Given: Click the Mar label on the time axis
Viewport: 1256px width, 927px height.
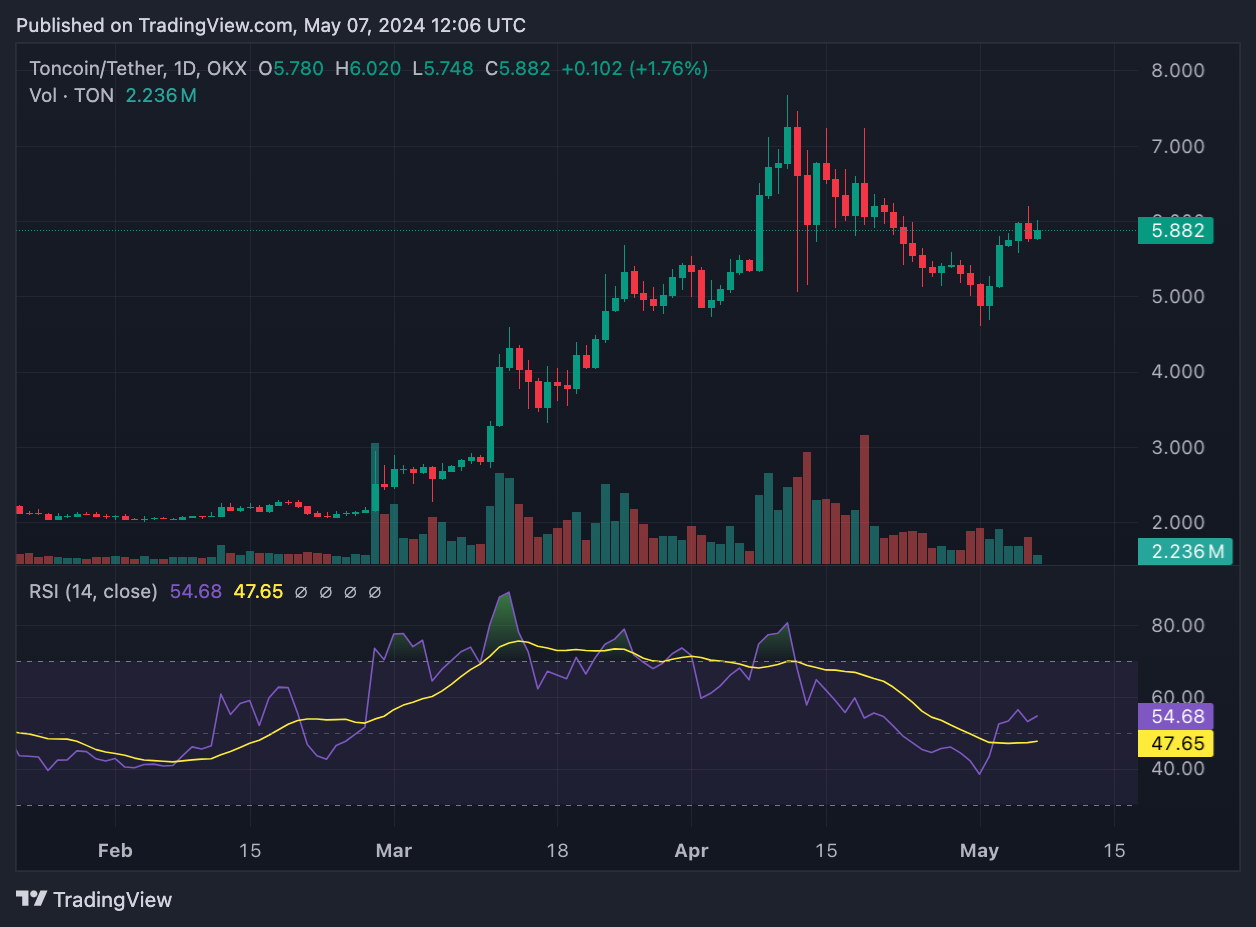Looking at the screenshot, I should coord(394,851).
